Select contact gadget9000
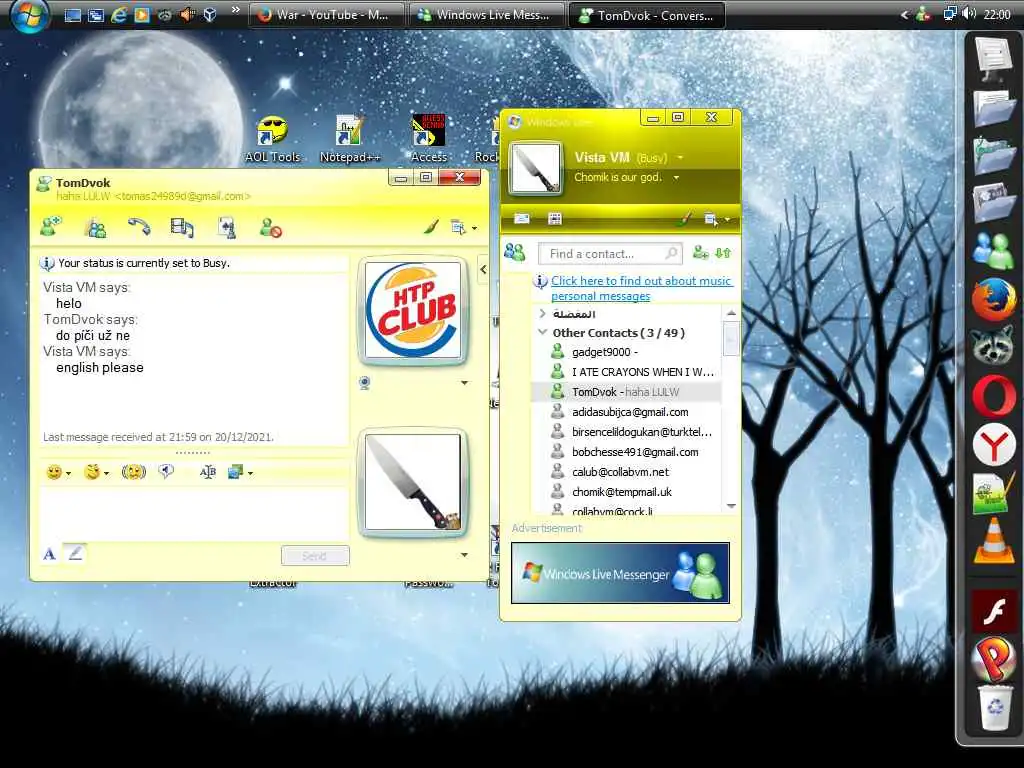Screen dimensions: 1024x768 coord(604,352)
